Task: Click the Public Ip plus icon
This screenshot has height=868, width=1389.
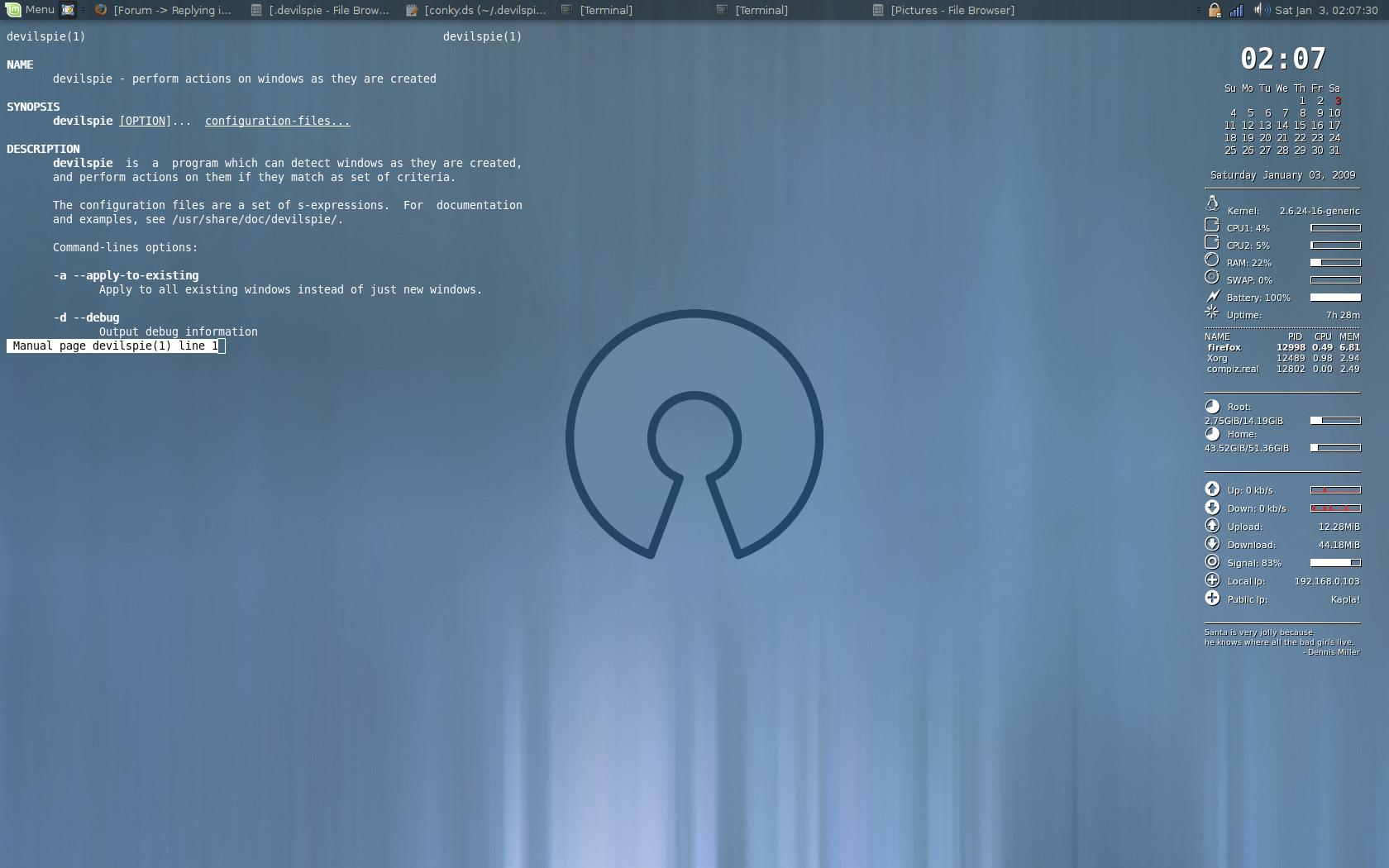Action: point(1212,598)
